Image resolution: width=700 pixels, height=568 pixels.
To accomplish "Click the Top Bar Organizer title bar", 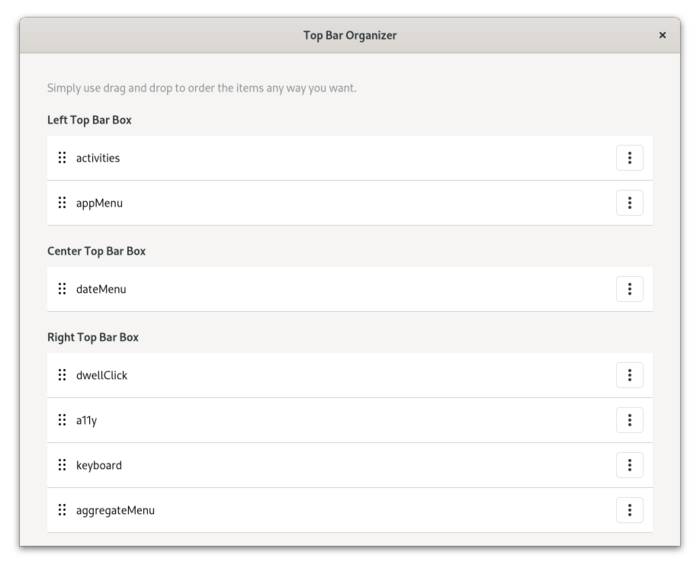I will [349, 35].
